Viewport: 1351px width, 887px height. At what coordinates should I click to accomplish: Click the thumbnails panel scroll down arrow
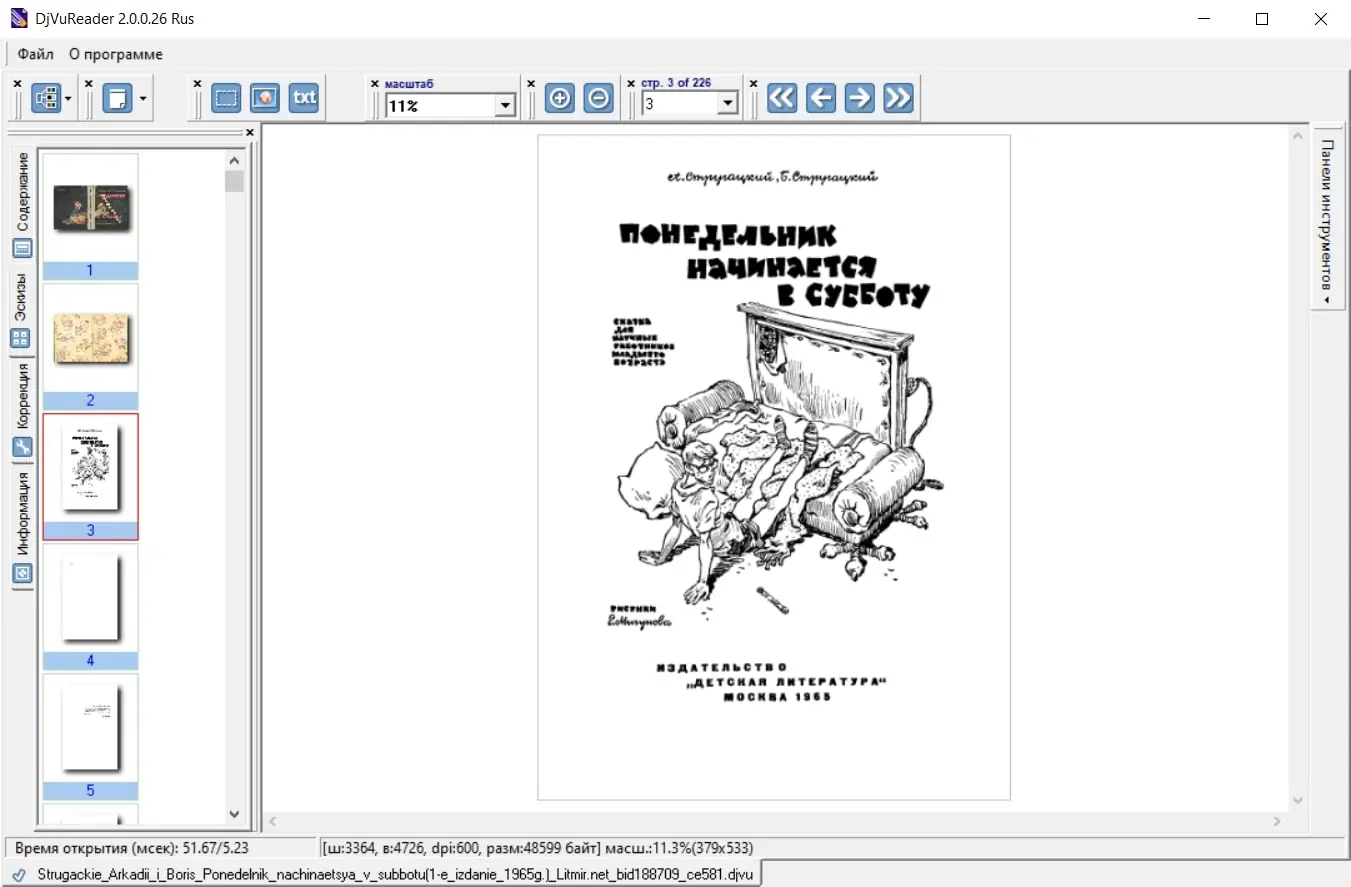point(235,814)
